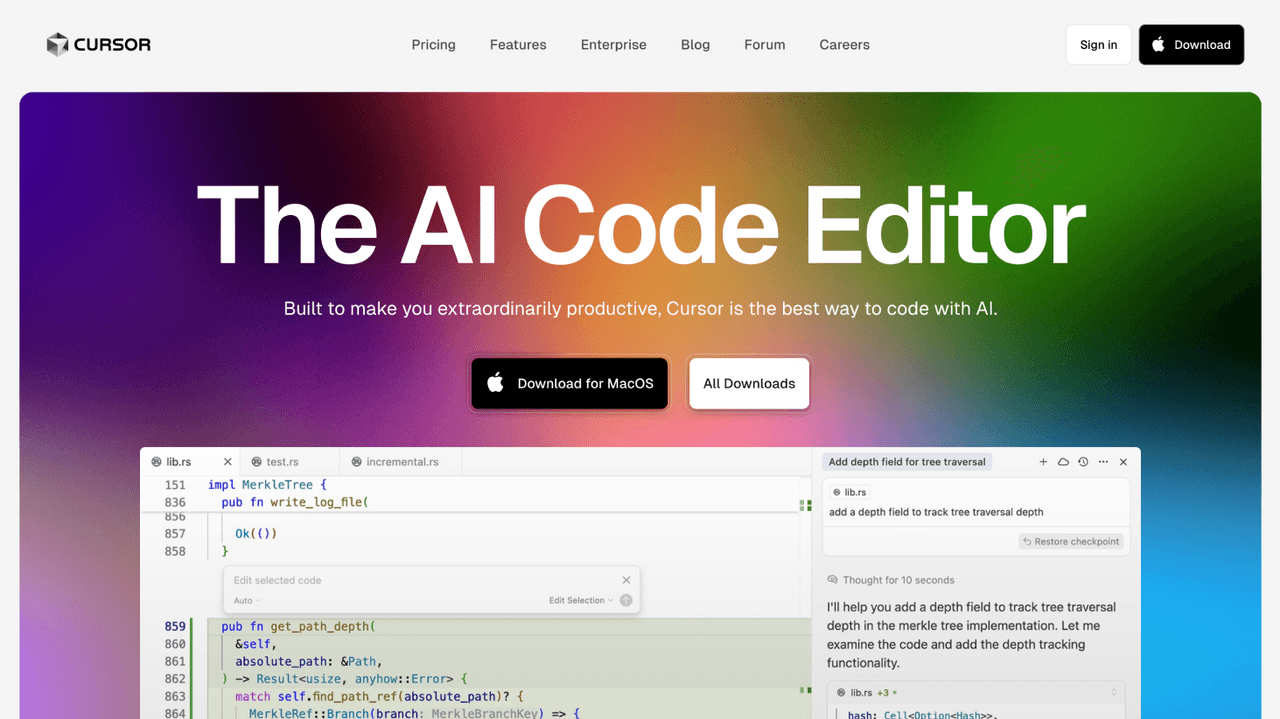This screenshot has height=719, width=1280.
Task: Open more chat options via the ellipsis icon
Action: pos(1103,462)
